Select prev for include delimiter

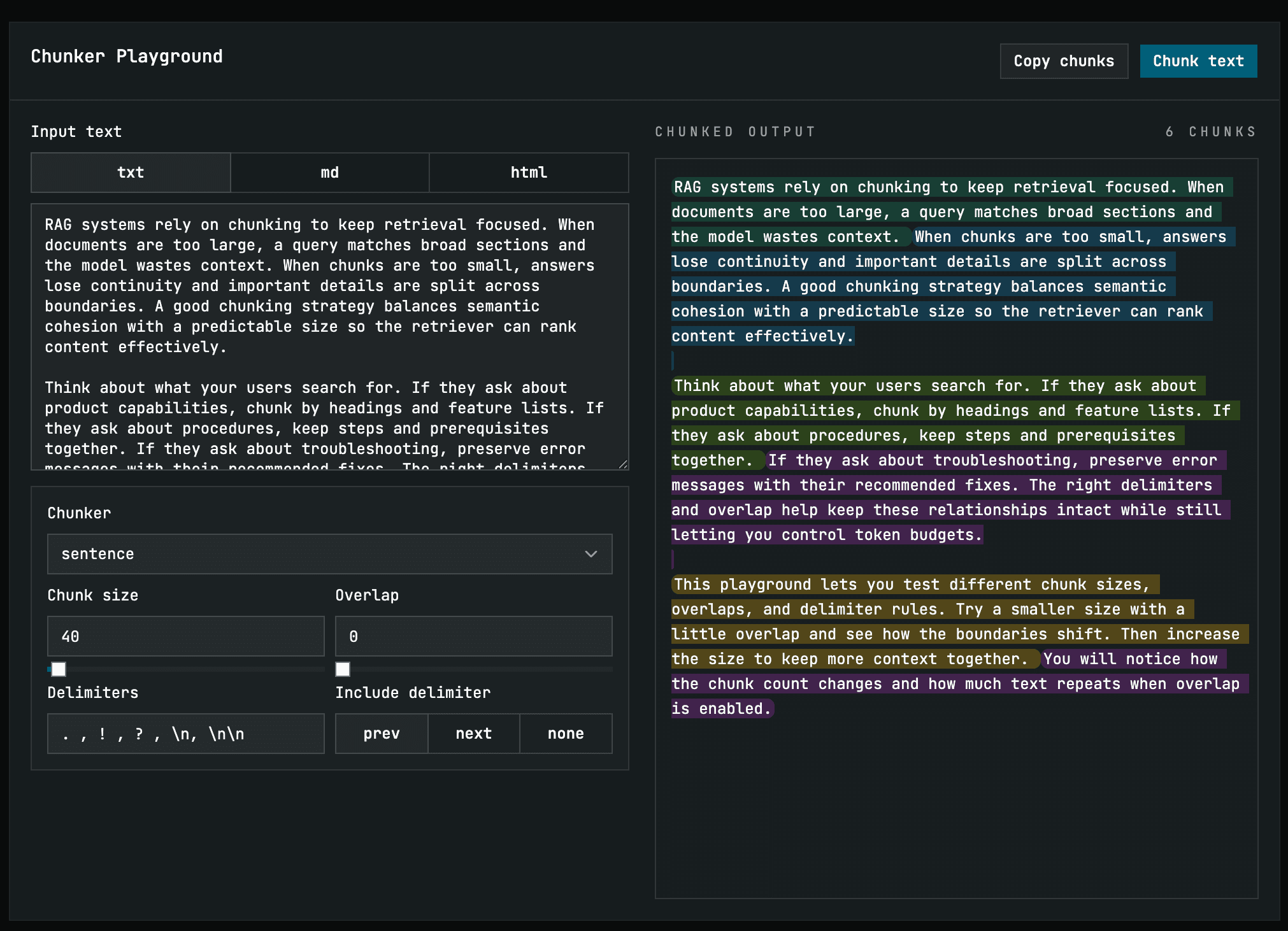[381, 733]
